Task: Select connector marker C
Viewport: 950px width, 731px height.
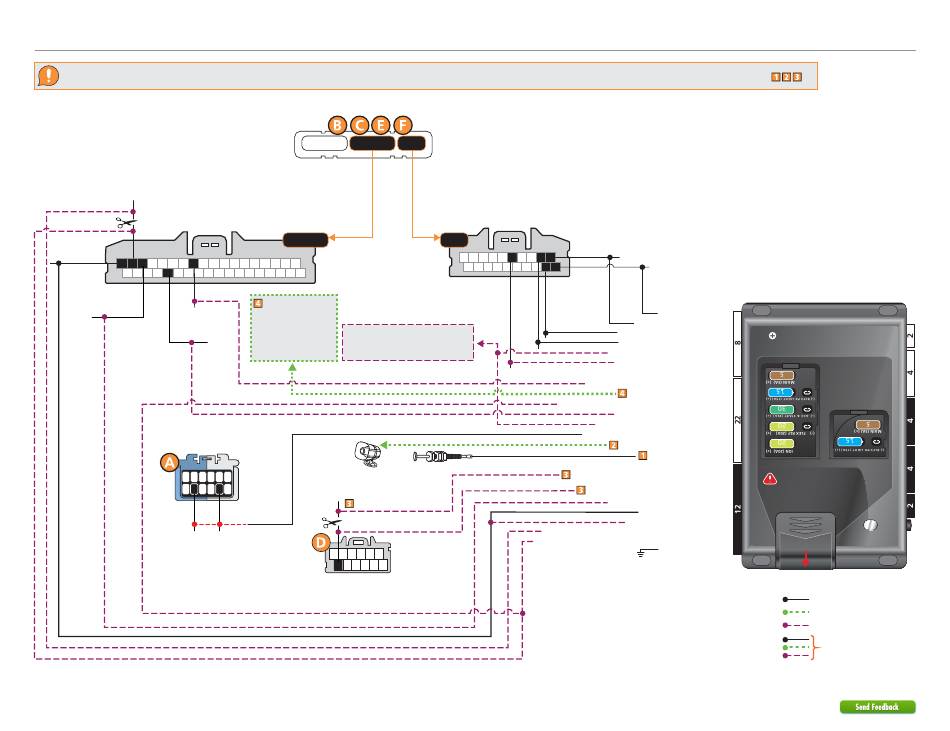Action: point(359,125)
